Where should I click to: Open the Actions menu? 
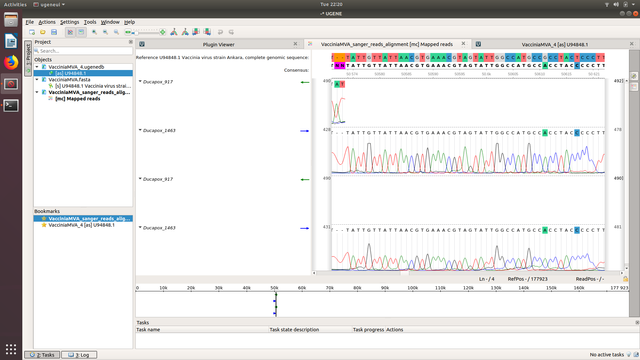(x=47, y=22)
